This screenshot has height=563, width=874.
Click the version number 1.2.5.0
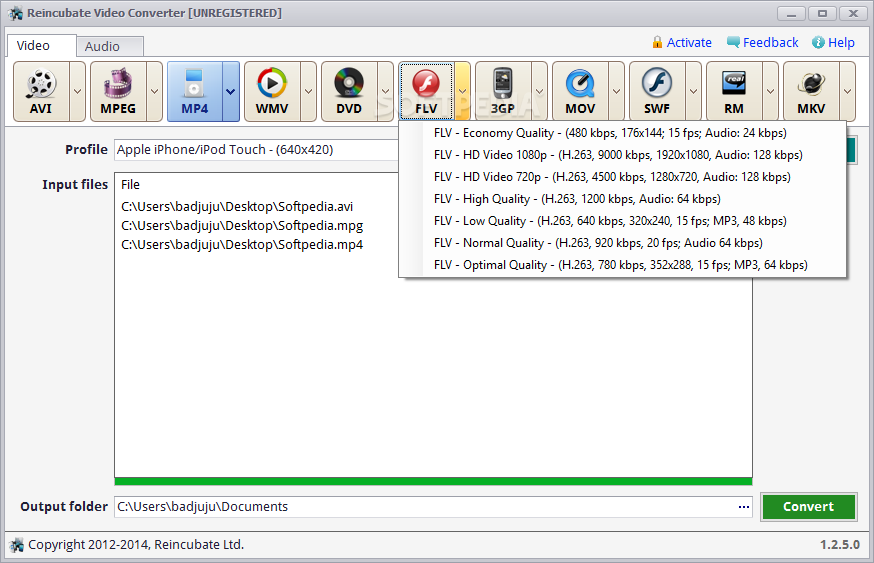pos(839,545)
